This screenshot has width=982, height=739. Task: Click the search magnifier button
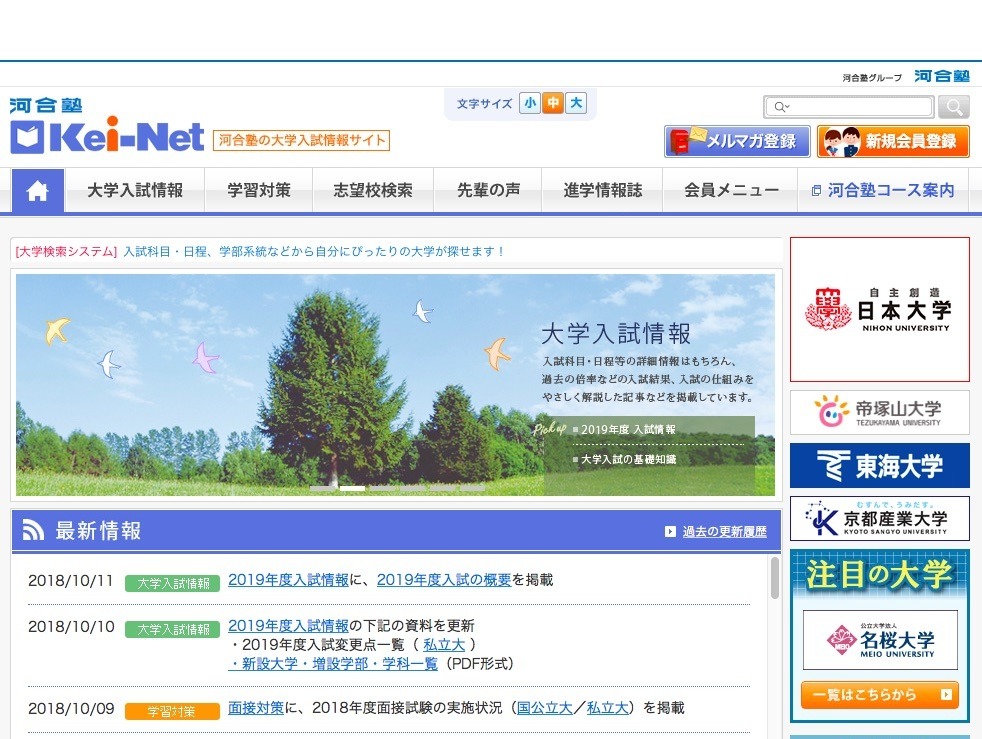(x=954, y=107)
